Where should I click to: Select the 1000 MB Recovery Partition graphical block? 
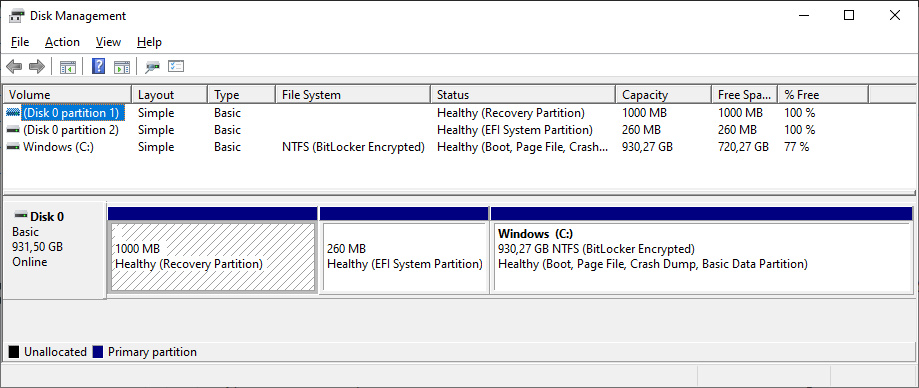[x=213, y=250]
